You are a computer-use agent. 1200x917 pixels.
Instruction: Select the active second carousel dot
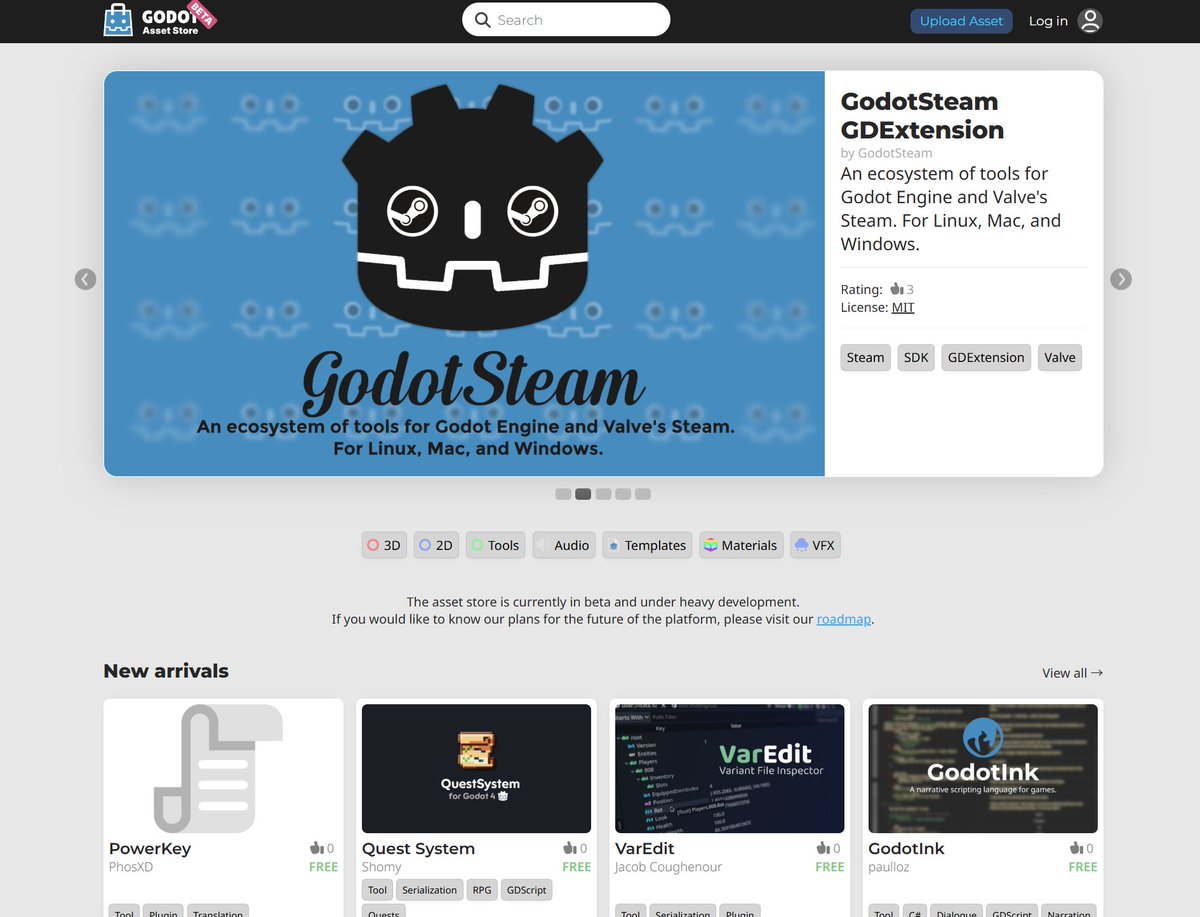coord(583,494)
